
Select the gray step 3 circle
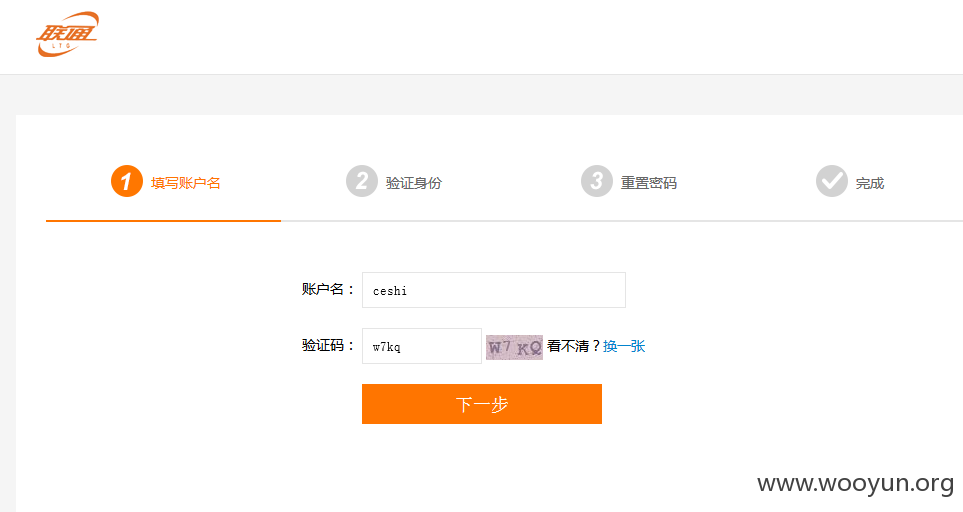pos(596,181)
